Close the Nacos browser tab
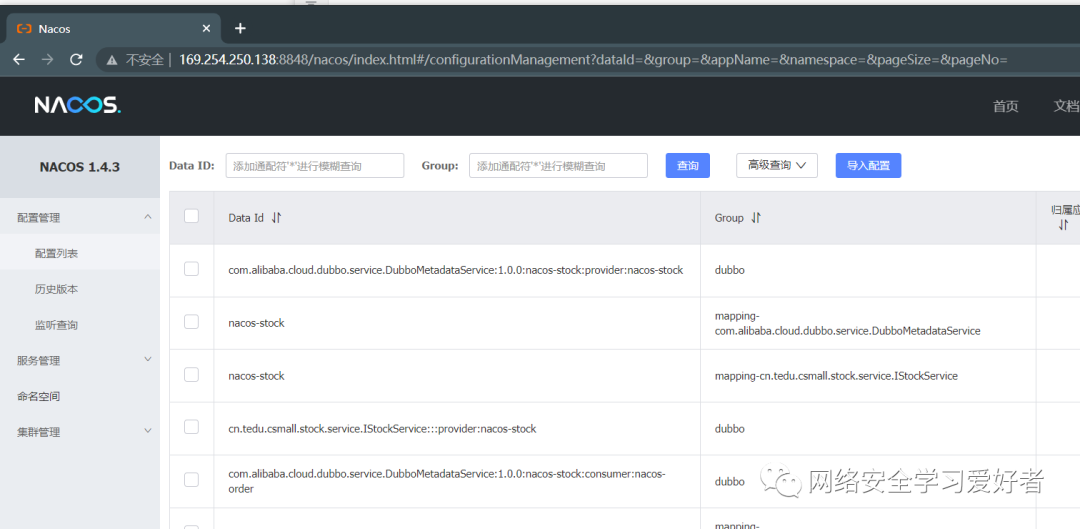Screen dimensions: 1080x529 [x=207, y=29]
